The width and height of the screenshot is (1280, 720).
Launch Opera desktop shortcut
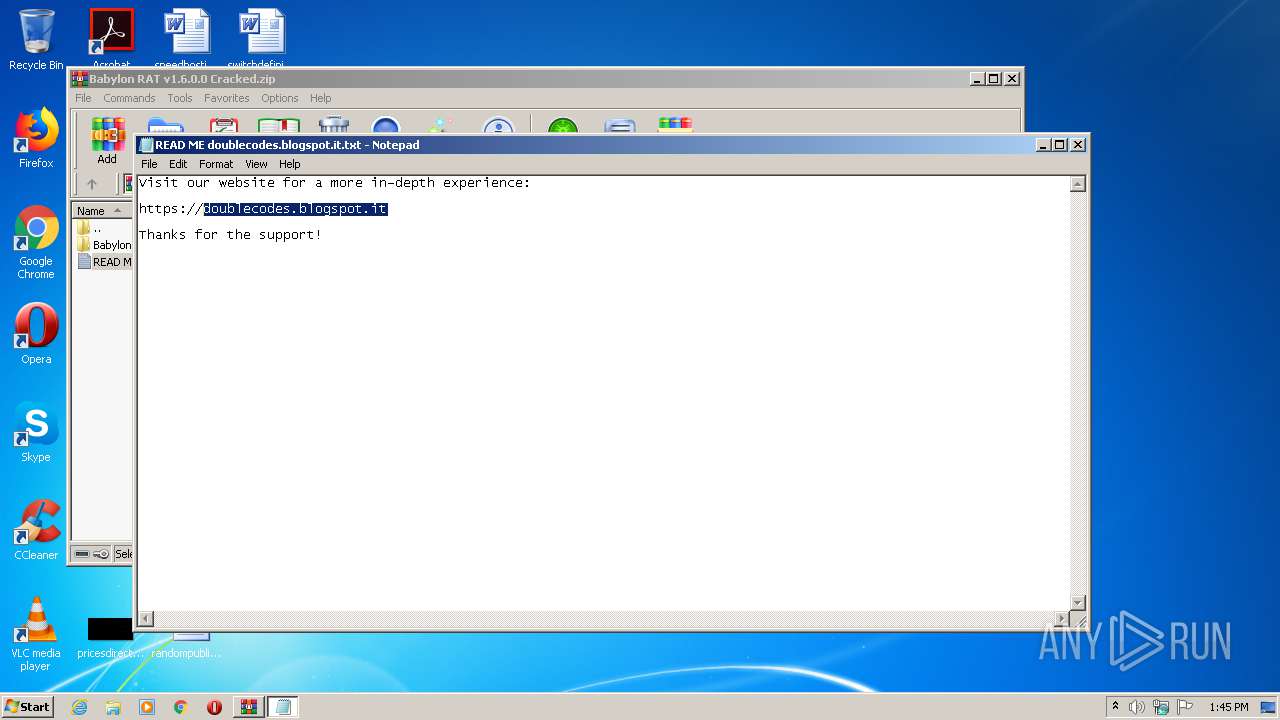click(x=36, y=334)
